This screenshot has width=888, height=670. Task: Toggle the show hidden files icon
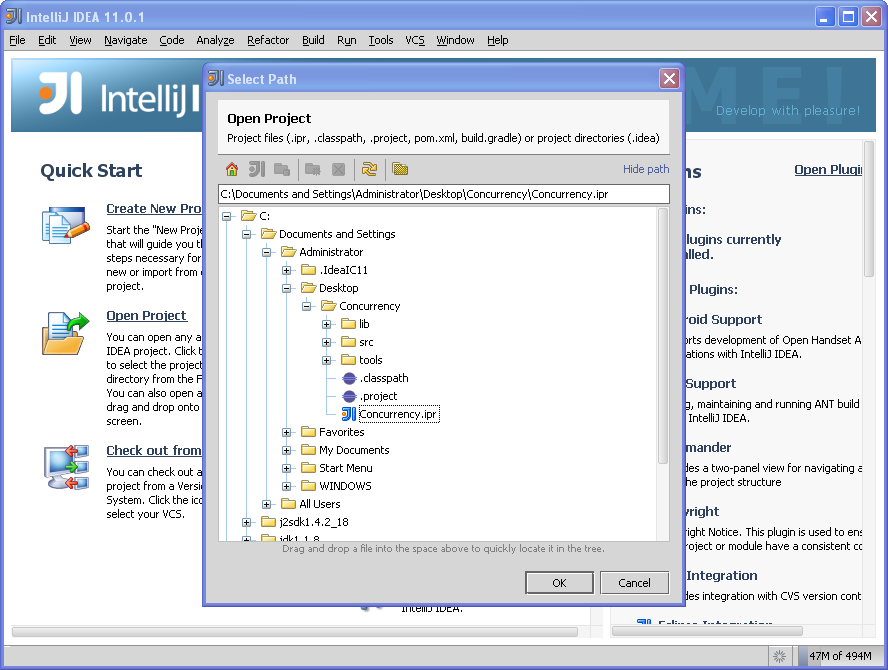tap(400, 169)
